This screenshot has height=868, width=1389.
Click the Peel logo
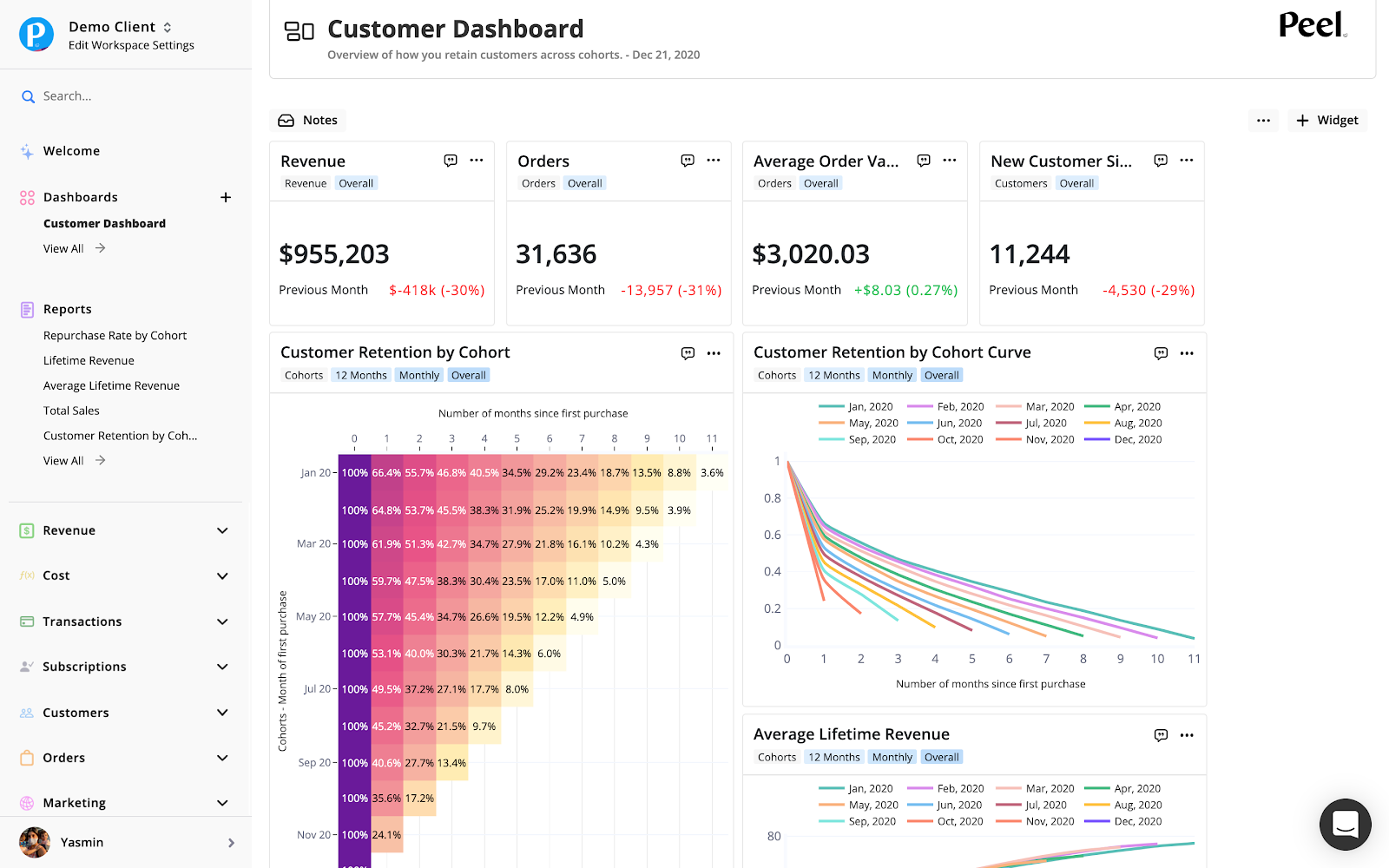click(x=1312, y=26)
